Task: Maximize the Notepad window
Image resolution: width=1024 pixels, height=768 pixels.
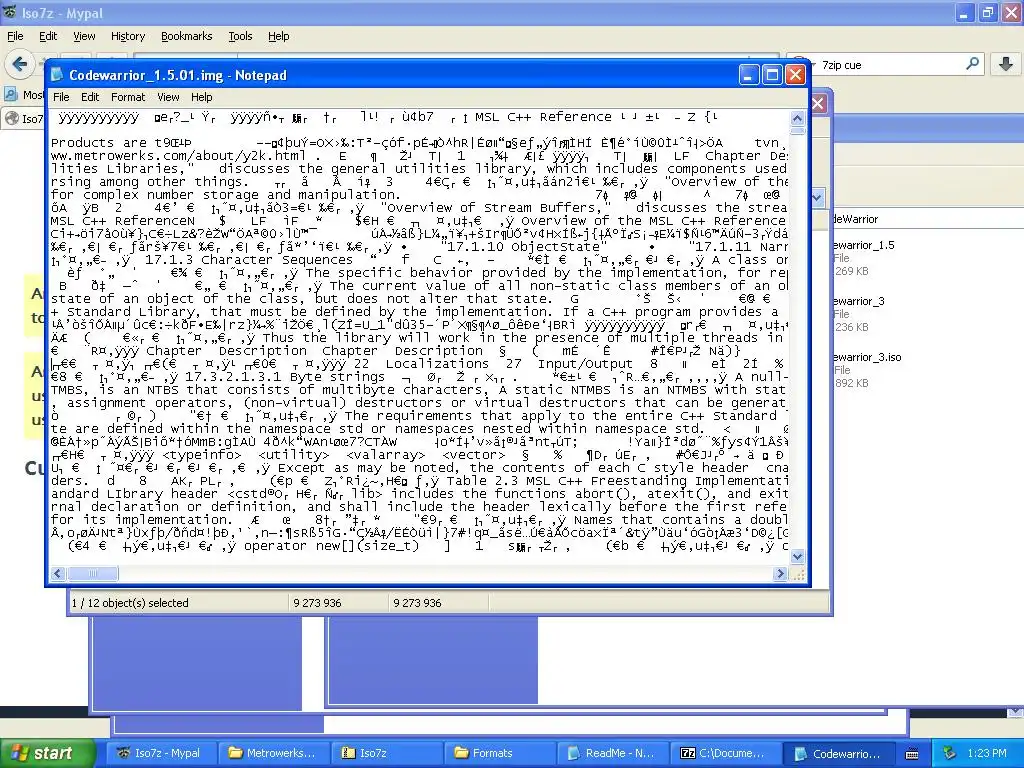Action: (772, 75)
